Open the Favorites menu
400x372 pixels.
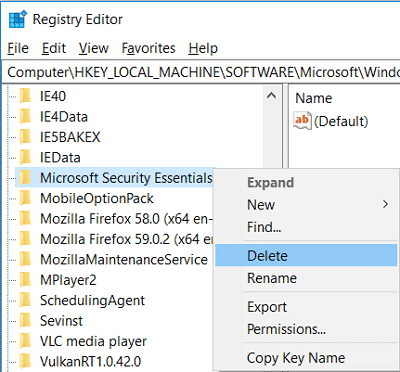click(148, 48)
